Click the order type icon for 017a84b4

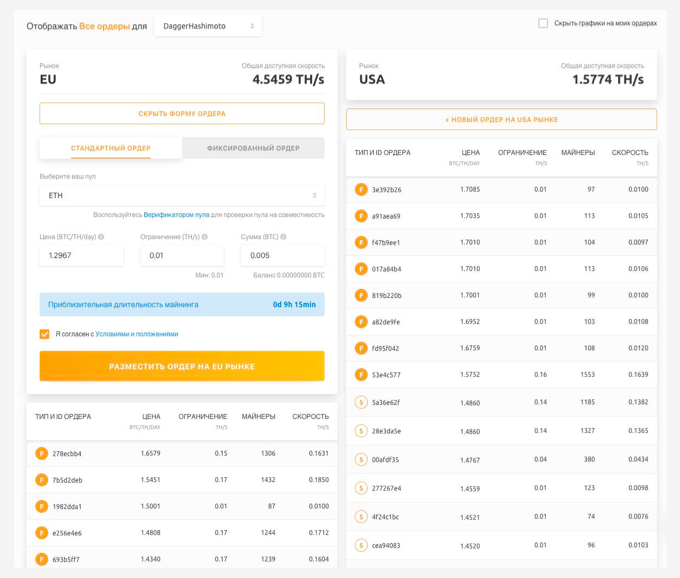coord(361,269)
